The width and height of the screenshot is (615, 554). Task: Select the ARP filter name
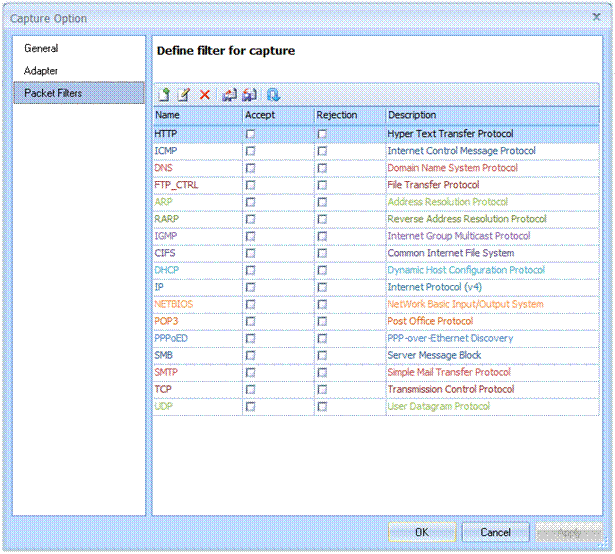click(164, 202)
